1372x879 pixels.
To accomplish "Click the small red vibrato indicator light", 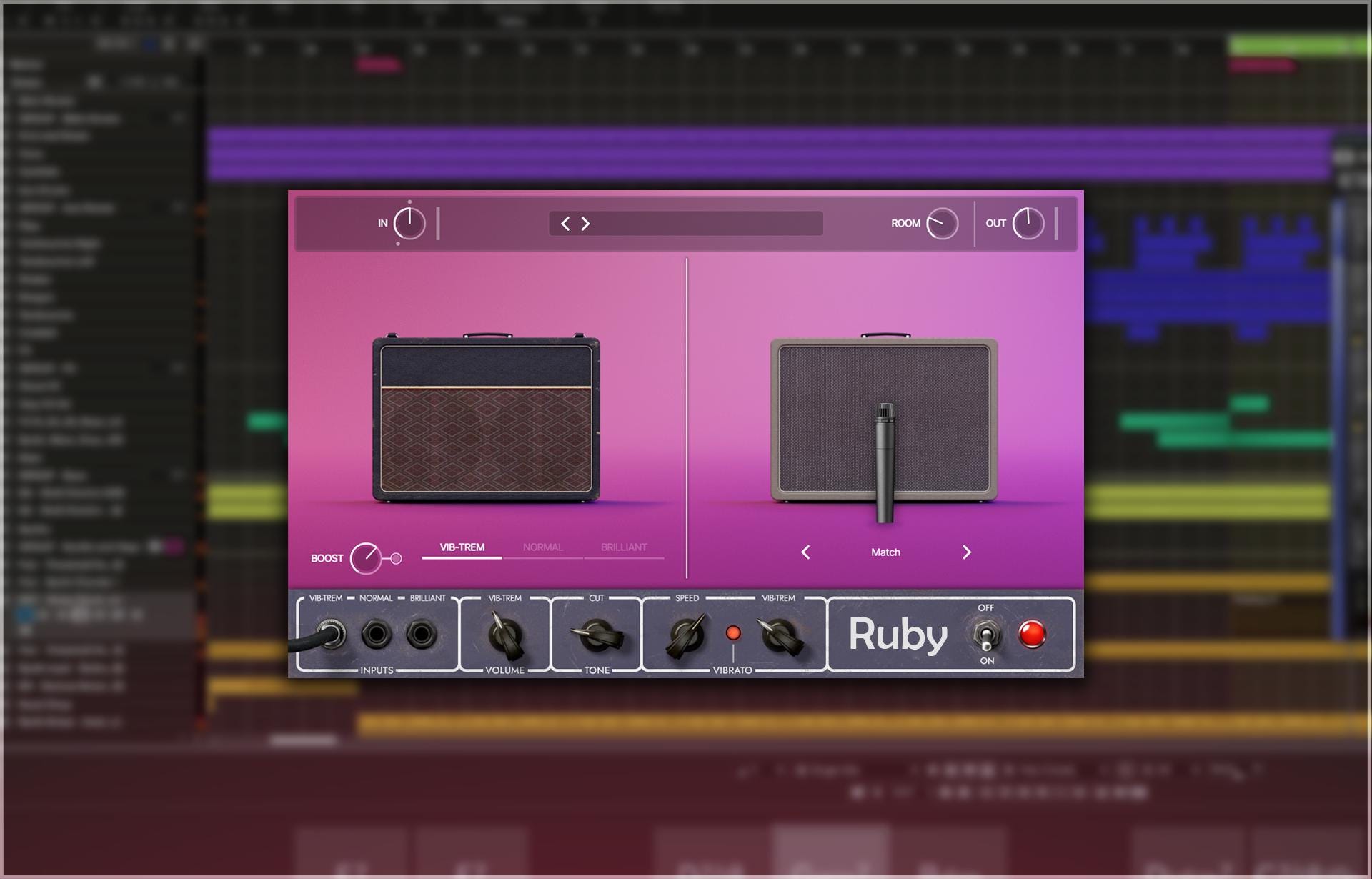I will pos(733,633).
